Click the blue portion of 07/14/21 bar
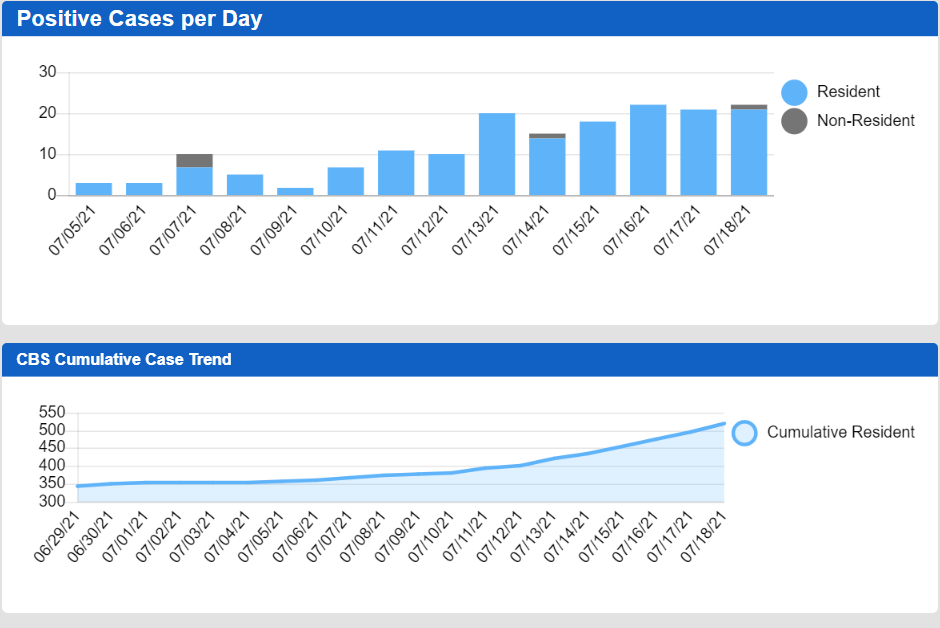The height and width of the screenshot is (628, 940). click(547, 166)
